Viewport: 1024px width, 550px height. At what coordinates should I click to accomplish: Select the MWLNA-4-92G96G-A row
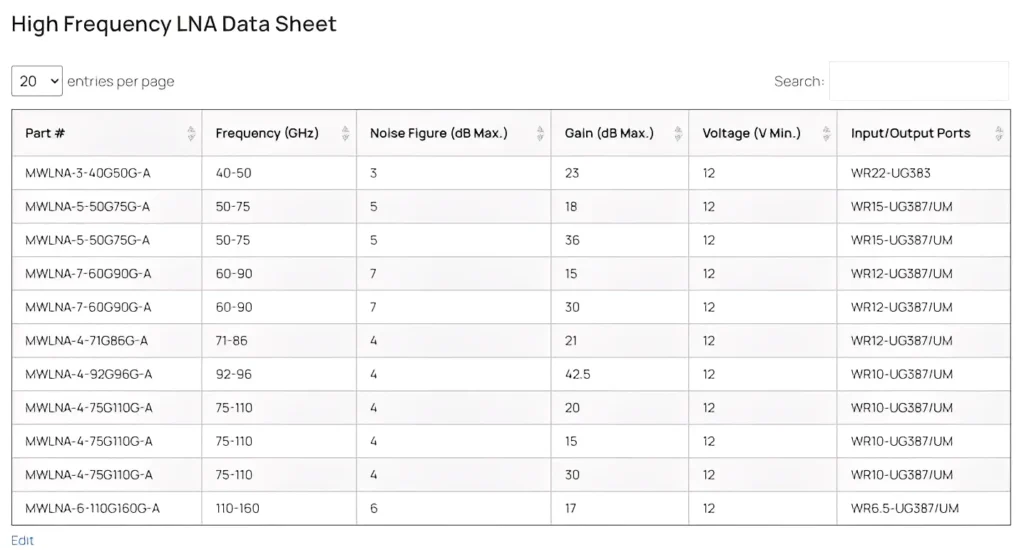click(x=89, y=374)
